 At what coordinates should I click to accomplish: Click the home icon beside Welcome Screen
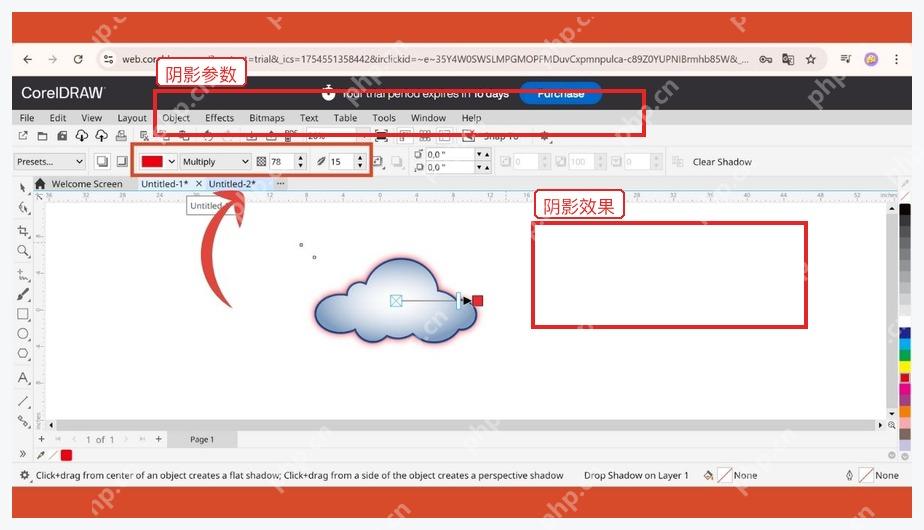pyautogui.click(x=40, y=183)
